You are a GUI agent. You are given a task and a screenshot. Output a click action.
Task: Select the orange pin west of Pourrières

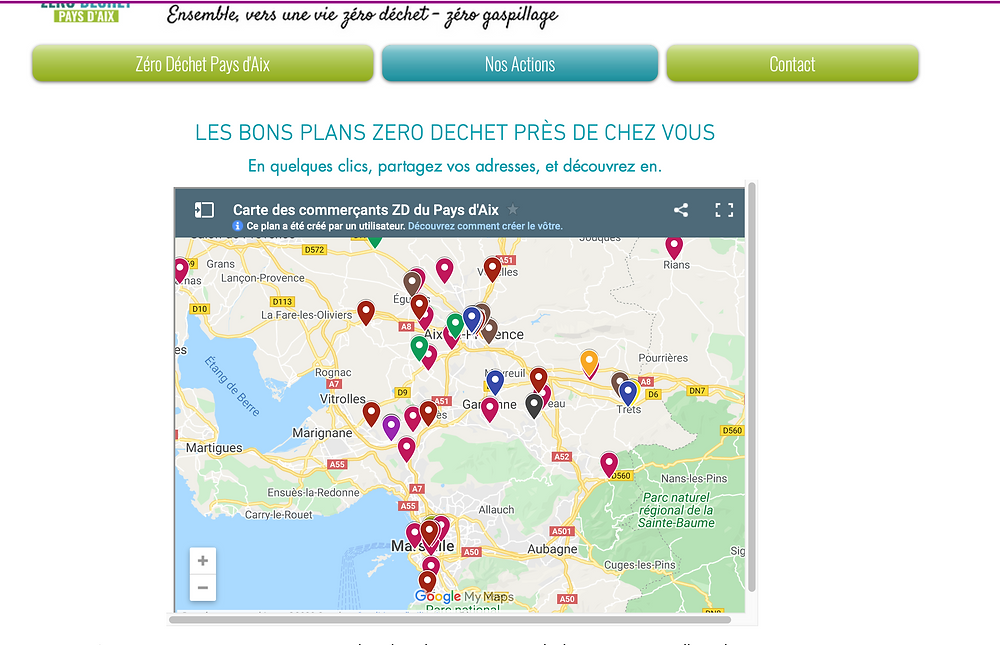click(589, 362)
